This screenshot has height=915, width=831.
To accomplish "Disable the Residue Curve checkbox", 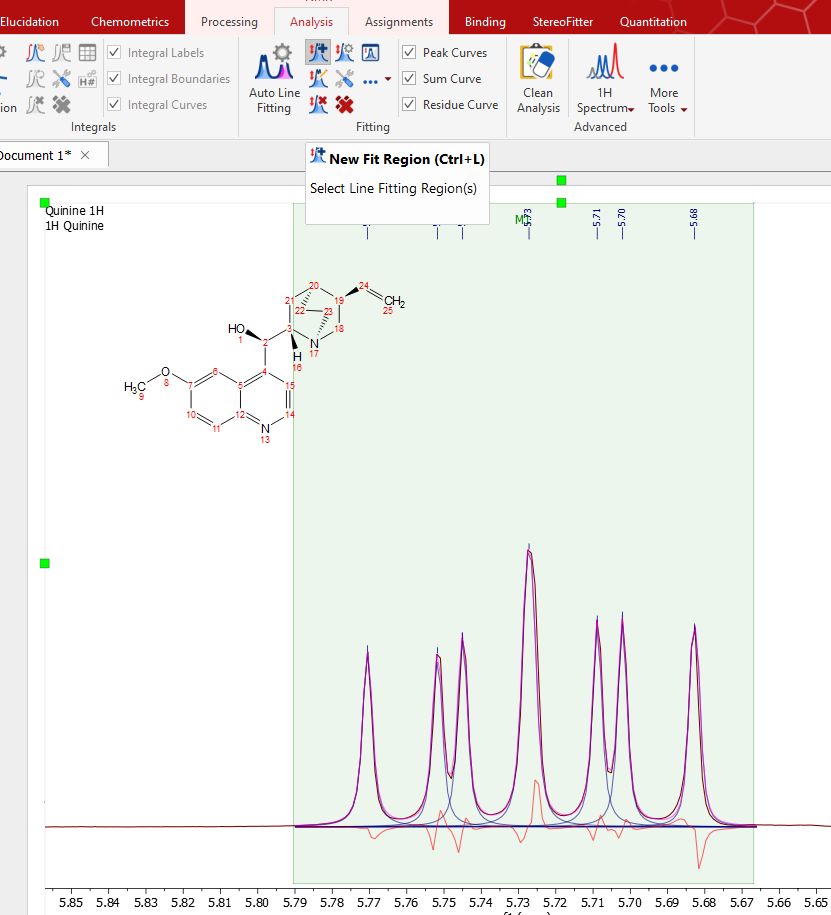I will click(409, 105).
